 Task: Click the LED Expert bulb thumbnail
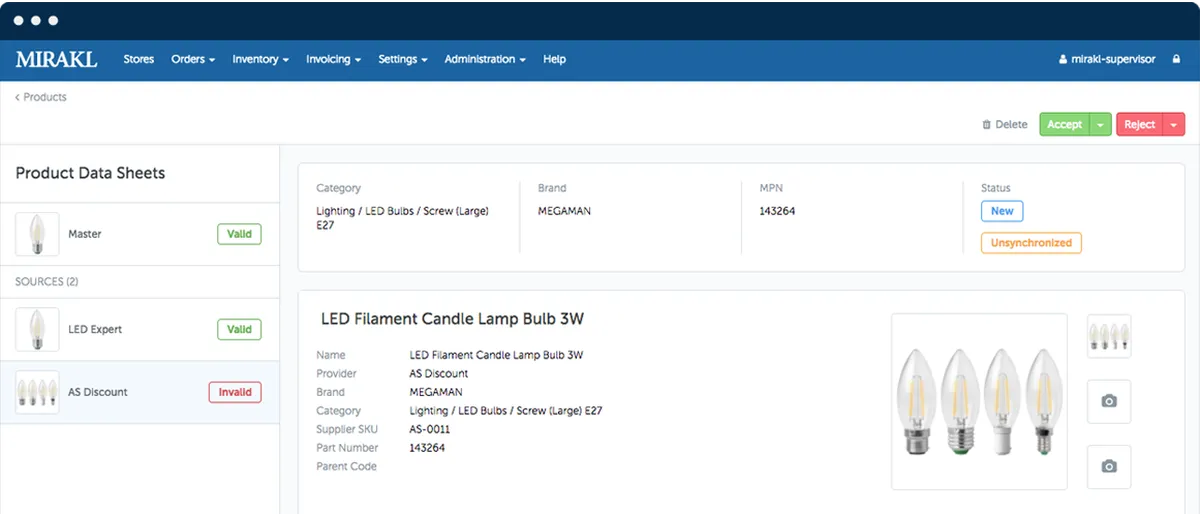38,329
